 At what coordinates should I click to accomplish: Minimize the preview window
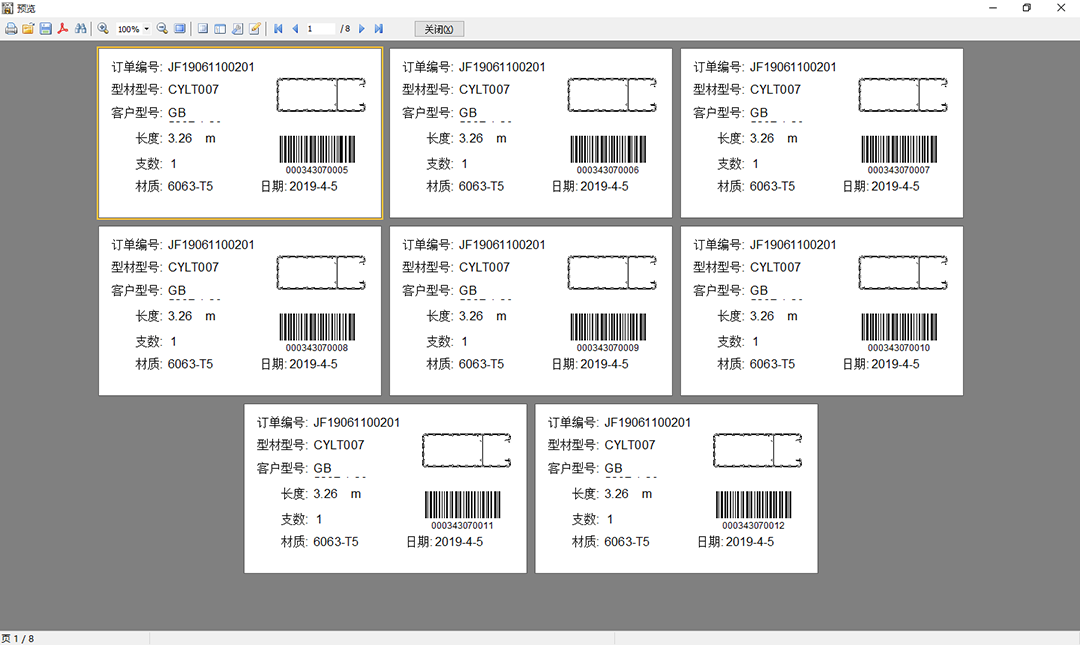[993, 8]
